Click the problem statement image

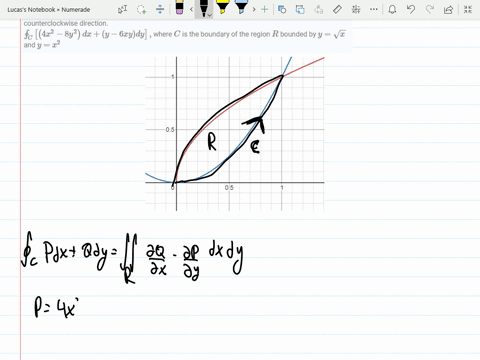pos(186,36)
